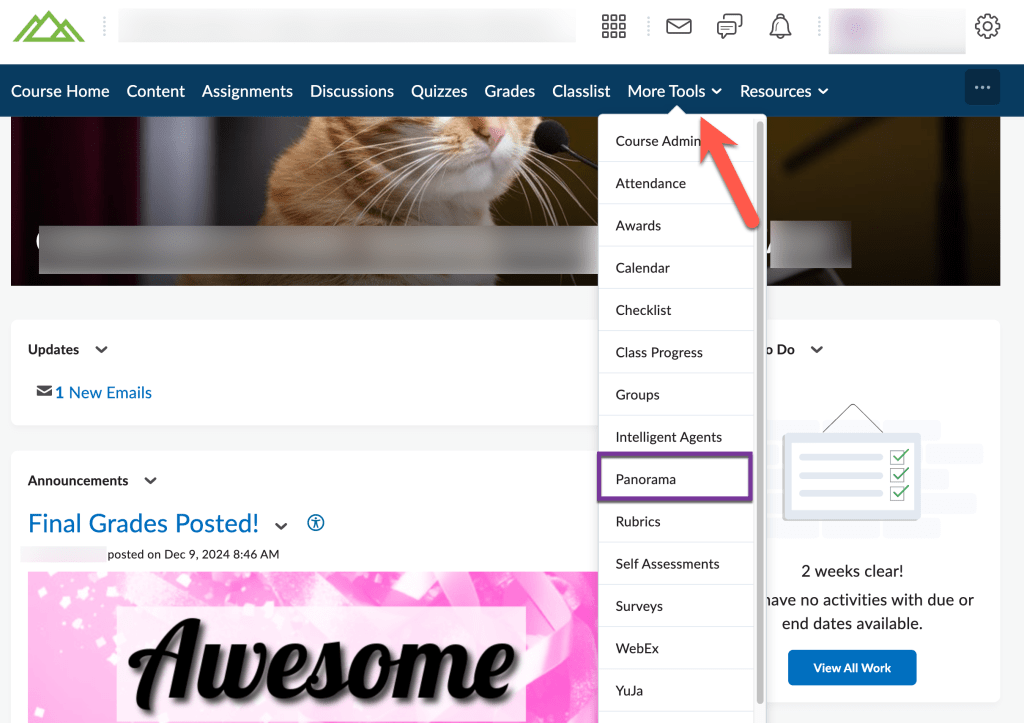Image resolution: width=1024 pixels, height=723 pixels.
Task: Open the 1 New Emails link
Action: (x=104, y=393)
